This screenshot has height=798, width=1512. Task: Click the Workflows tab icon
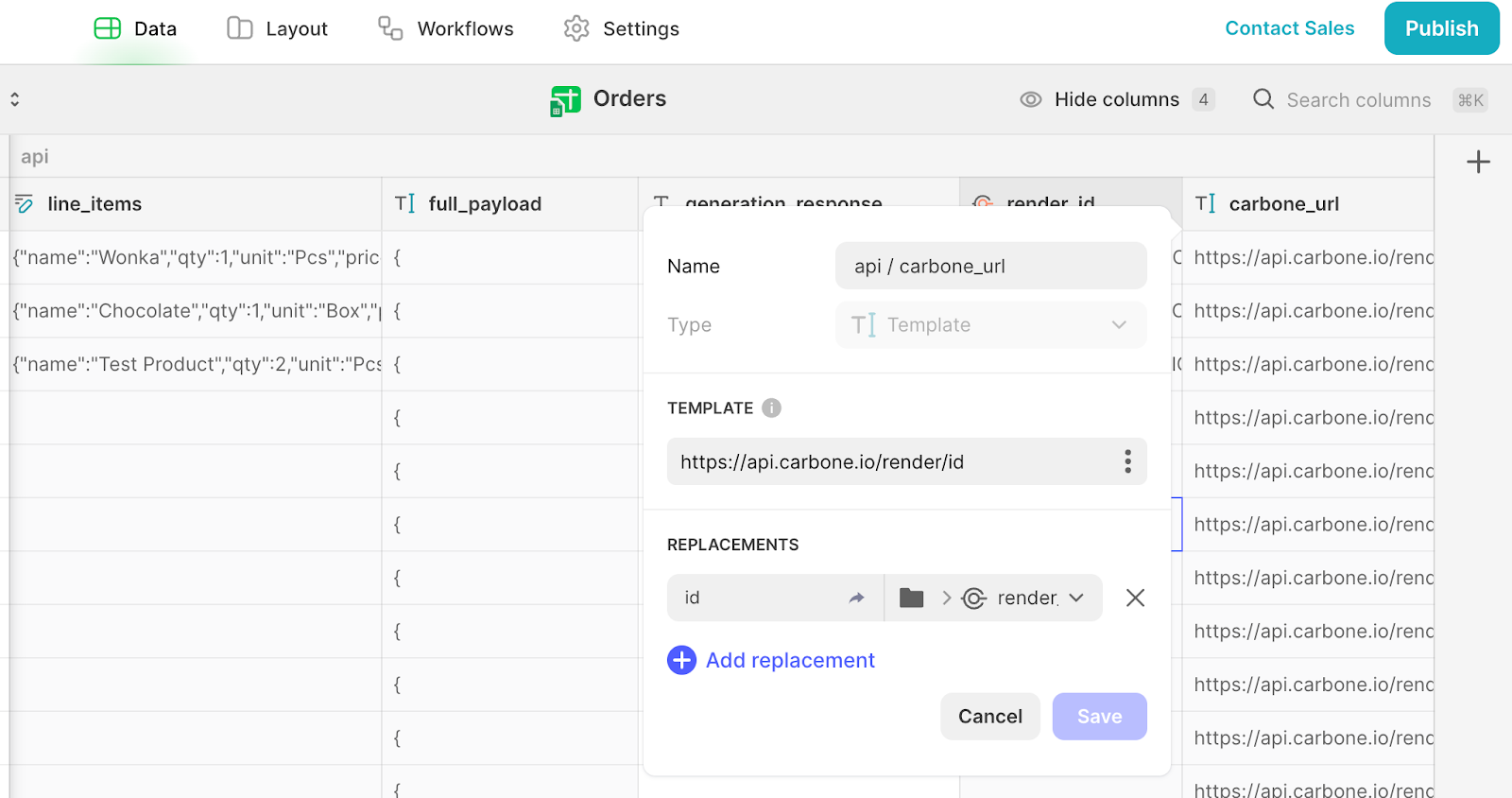point(390,28)
